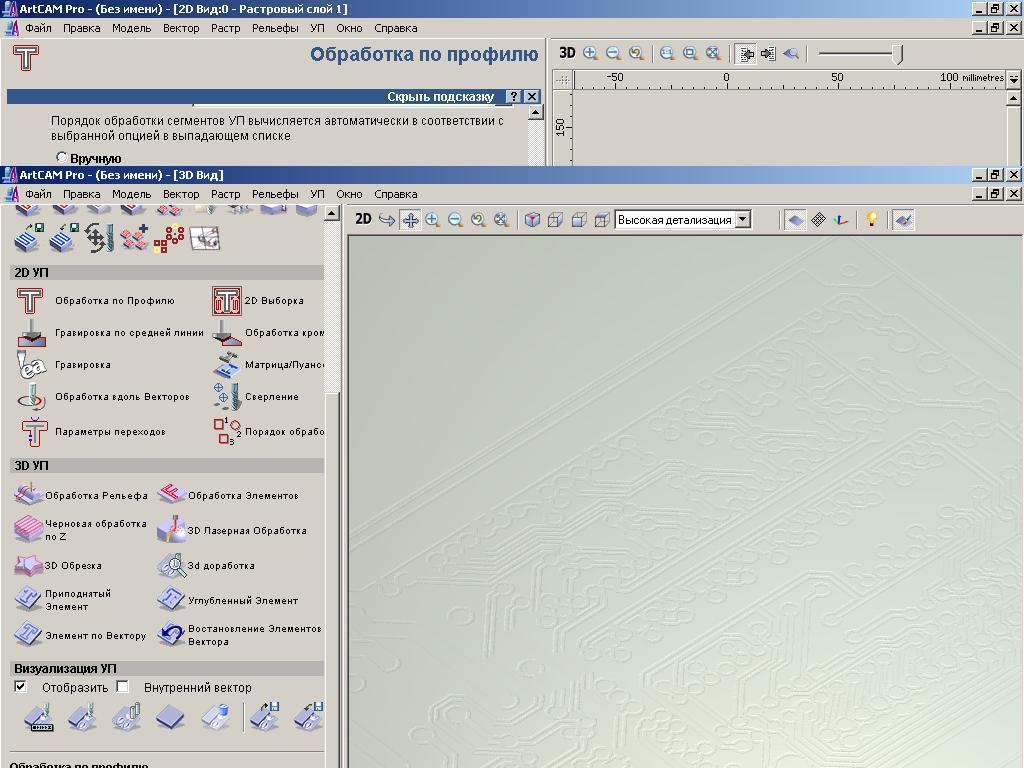Image resolution: width=1024 pixels, height=768 pixels.
Task: Open Параметры переходов tool
Action: pyautogui.click(x=33, y=432)
